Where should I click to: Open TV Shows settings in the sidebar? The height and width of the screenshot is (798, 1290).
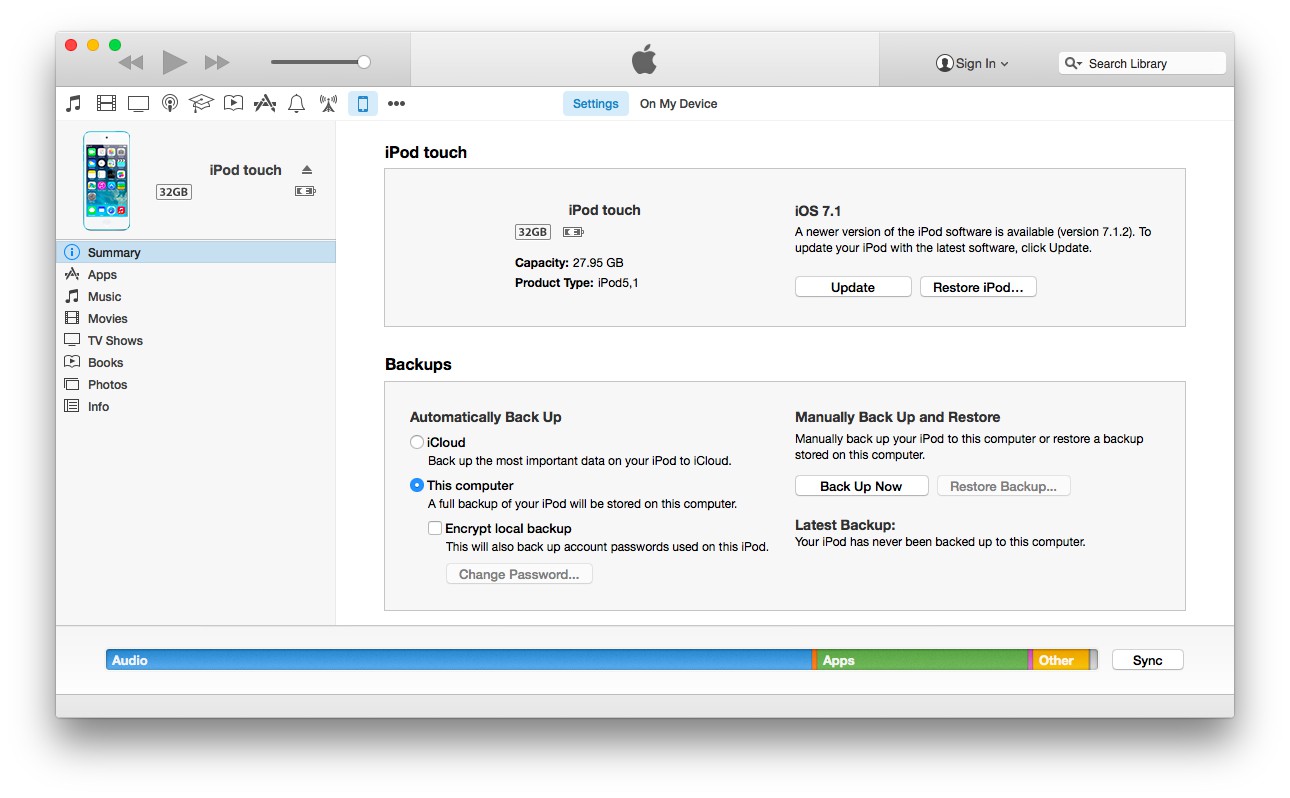tap(196, 340)
